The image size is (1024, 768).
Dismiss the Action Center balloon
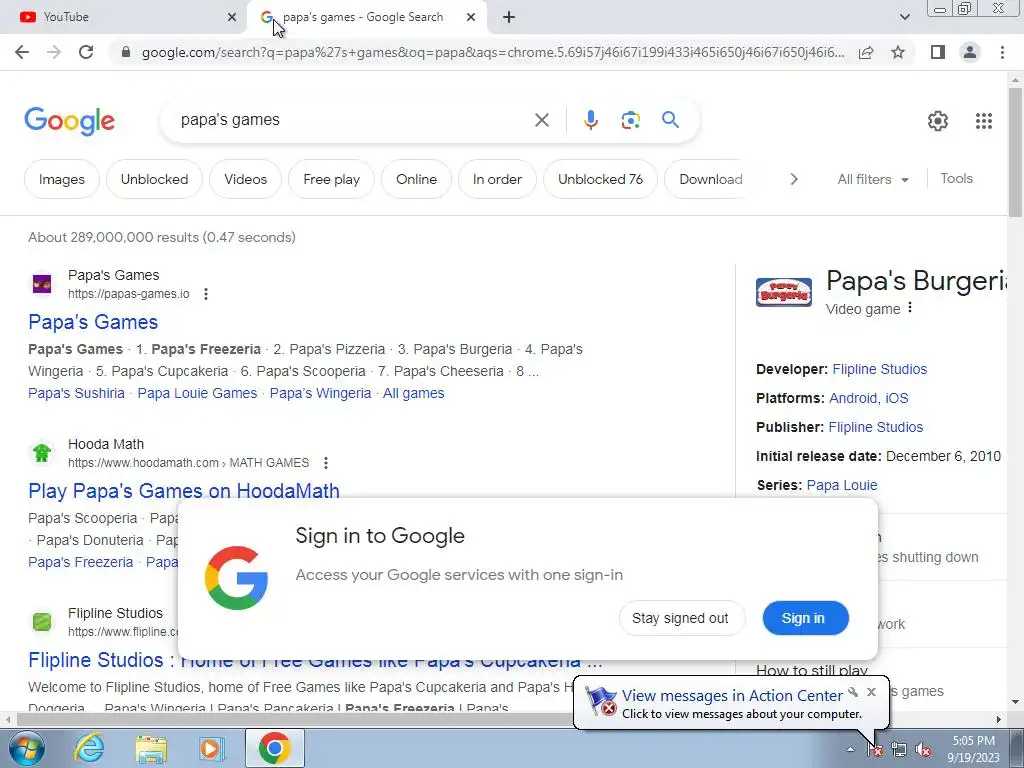click(x=871, y=692)
